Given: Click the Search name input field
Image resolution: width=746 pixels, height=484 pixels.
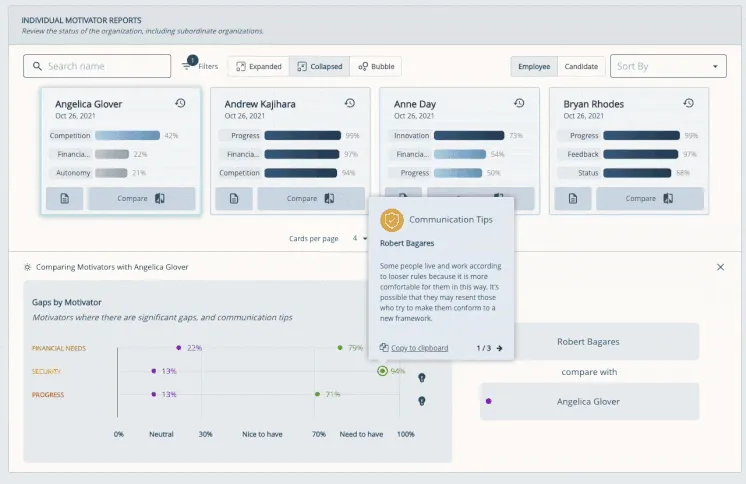Looking at the screenshot, I should click(x=98, y=66).
